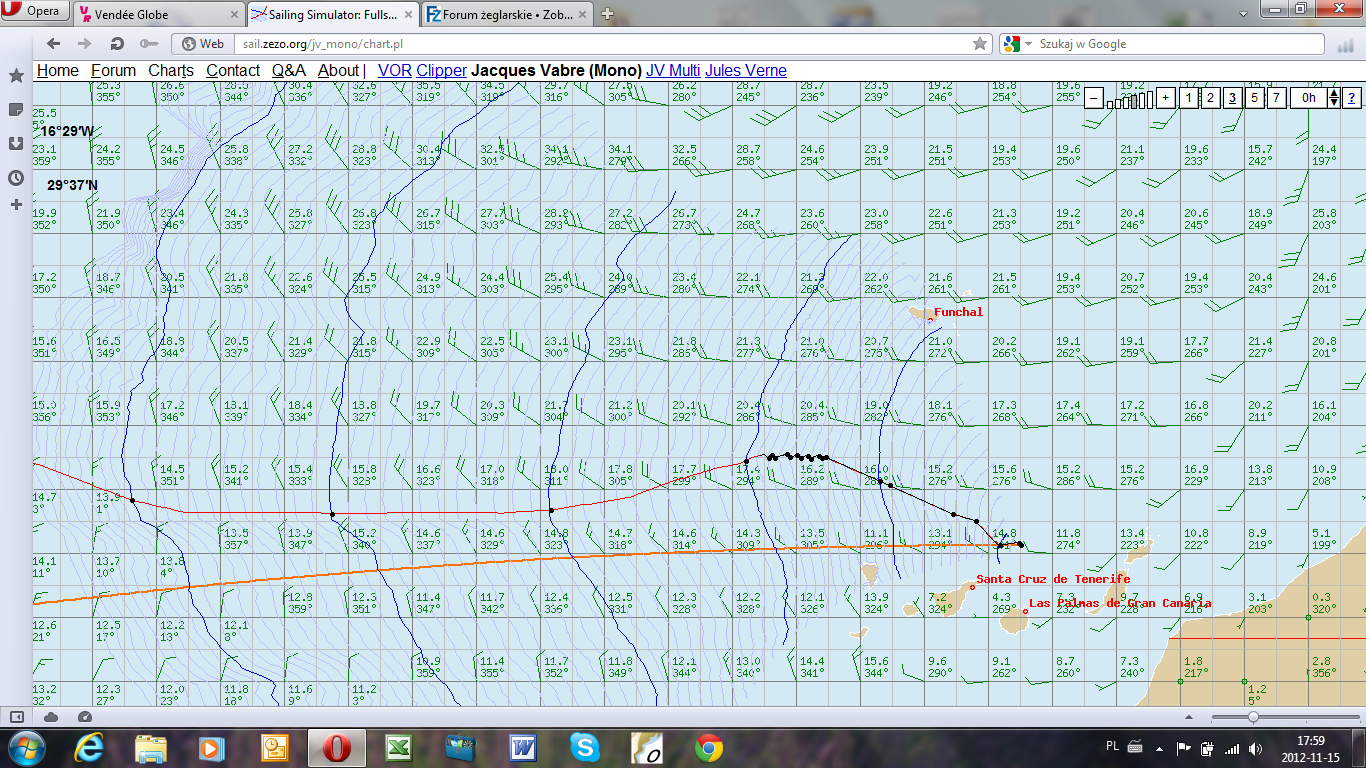Open the Opera main menu button
1366x768 pixels.
35,12
